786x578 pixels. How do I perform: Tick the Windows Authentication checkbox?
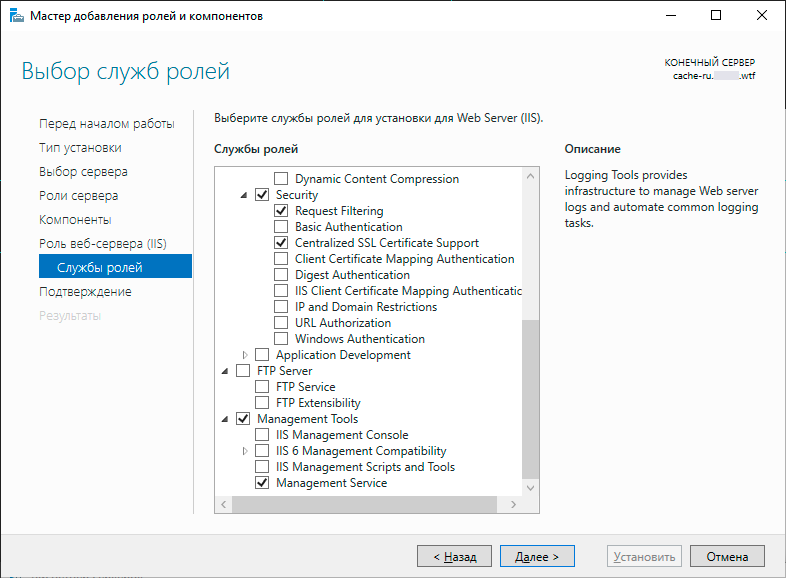point(281,339)
